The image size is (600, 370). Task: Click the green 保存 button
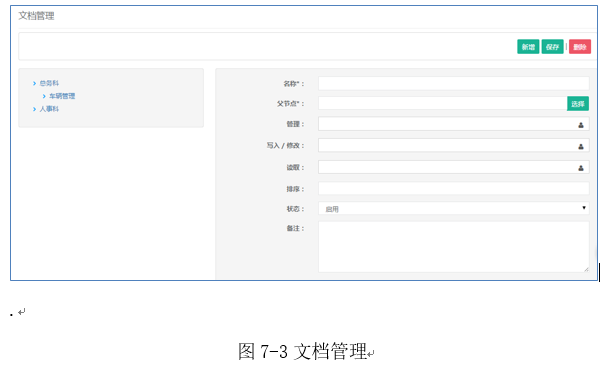[x=552, y=47]
